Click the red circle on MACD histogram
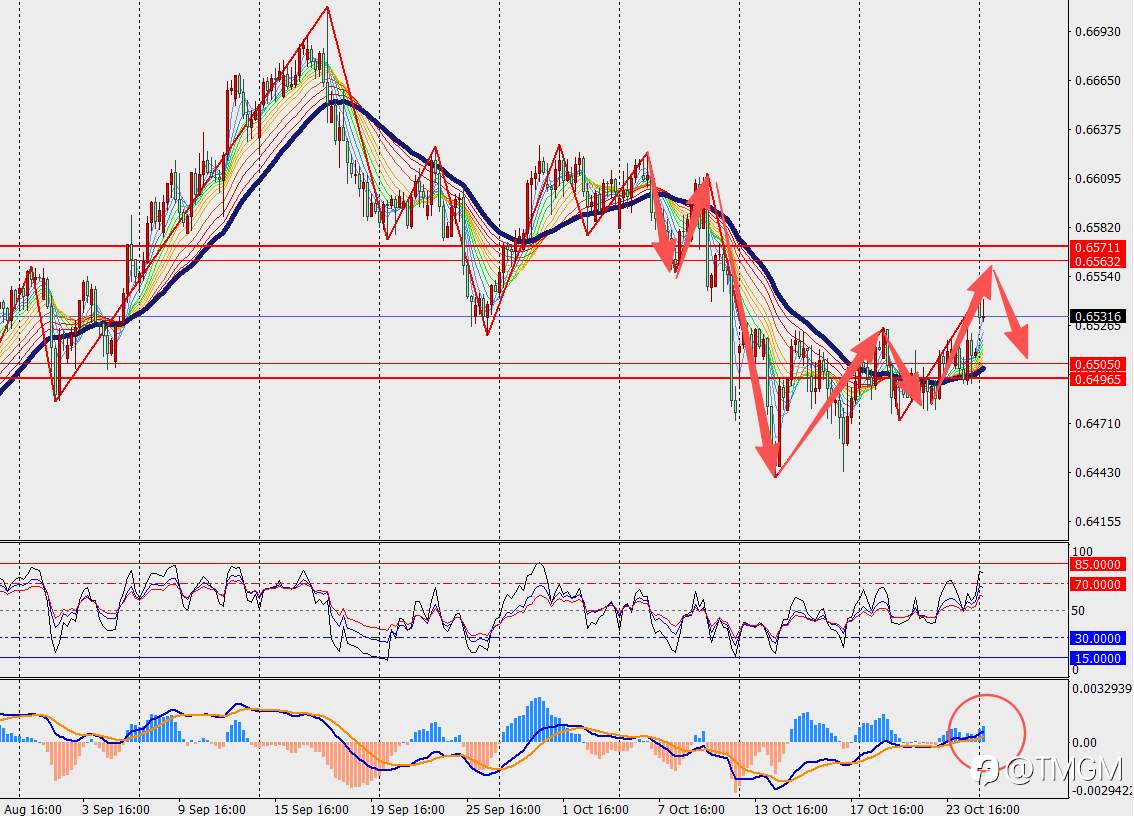The width and height of the screenshot is (1134, 816). click(x=986, y=732)
